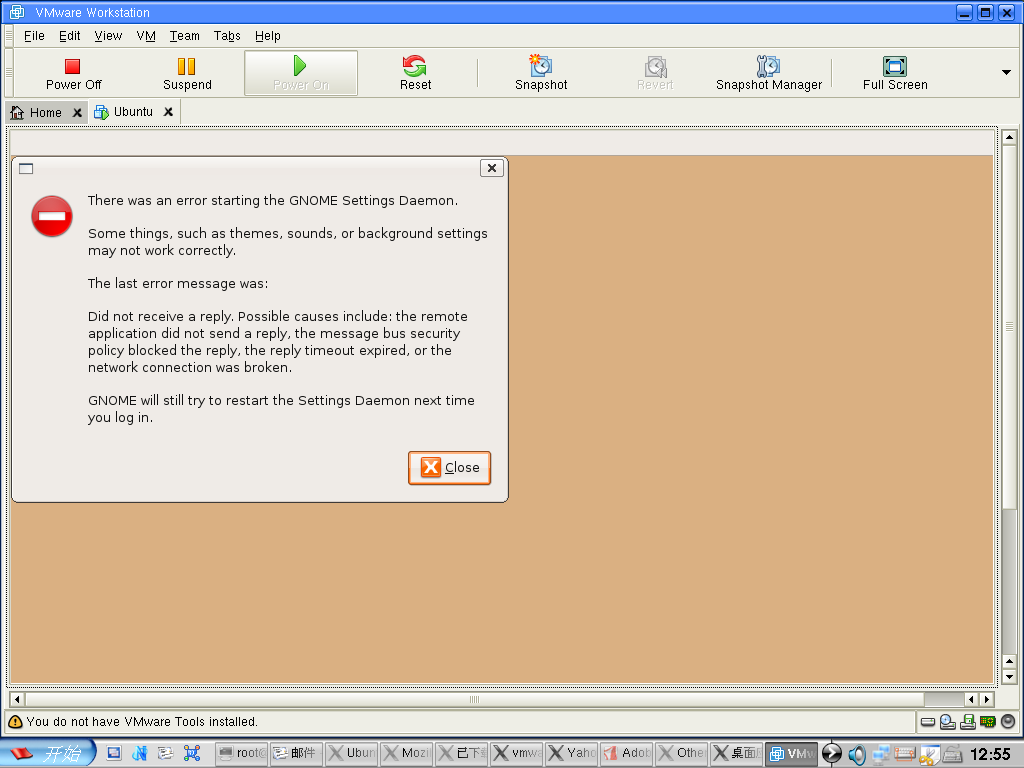Open the 邮件 mail taskbar item
Image resolution: width=1024 pixels, height=768 pixels.
point(297,753)
